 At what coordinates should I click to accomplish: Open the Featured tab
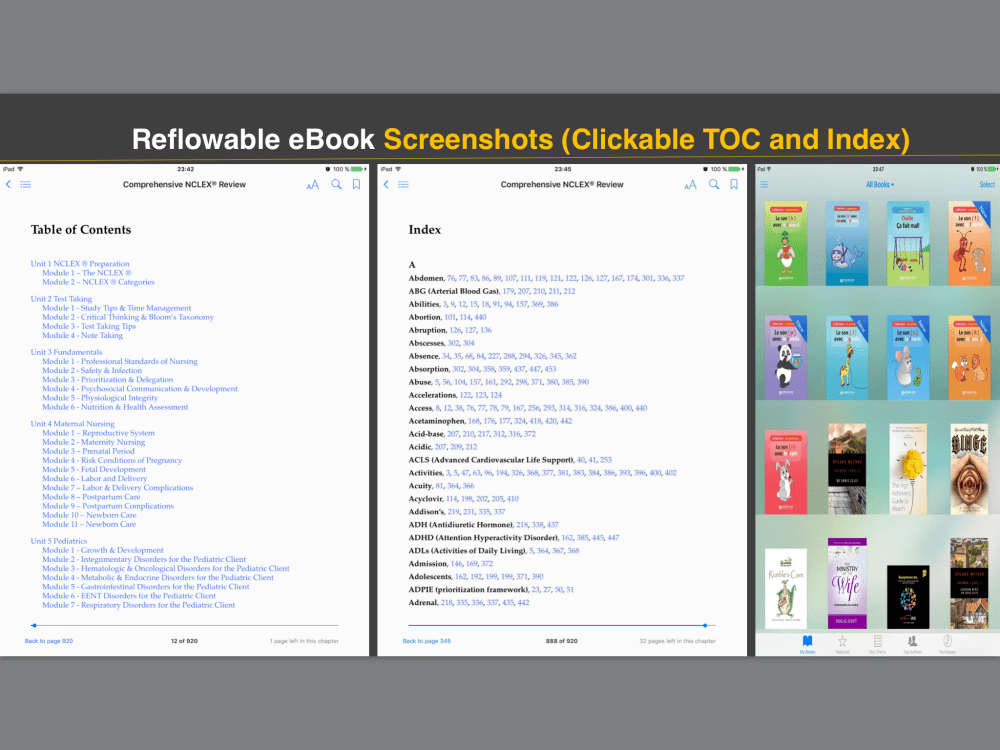(842, 644)
